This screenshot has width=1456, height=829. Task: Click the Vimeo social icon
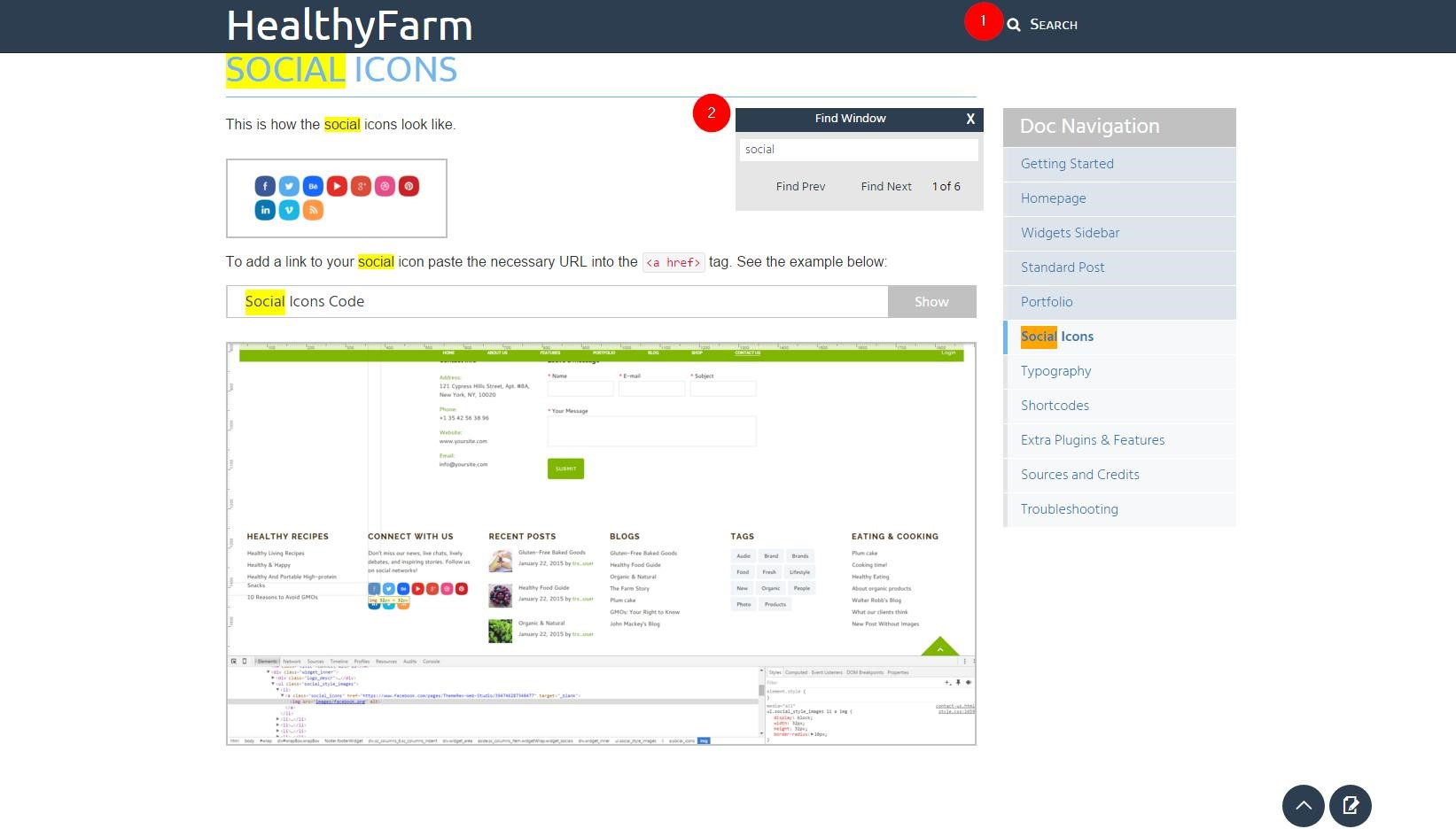tap(289, 210)
